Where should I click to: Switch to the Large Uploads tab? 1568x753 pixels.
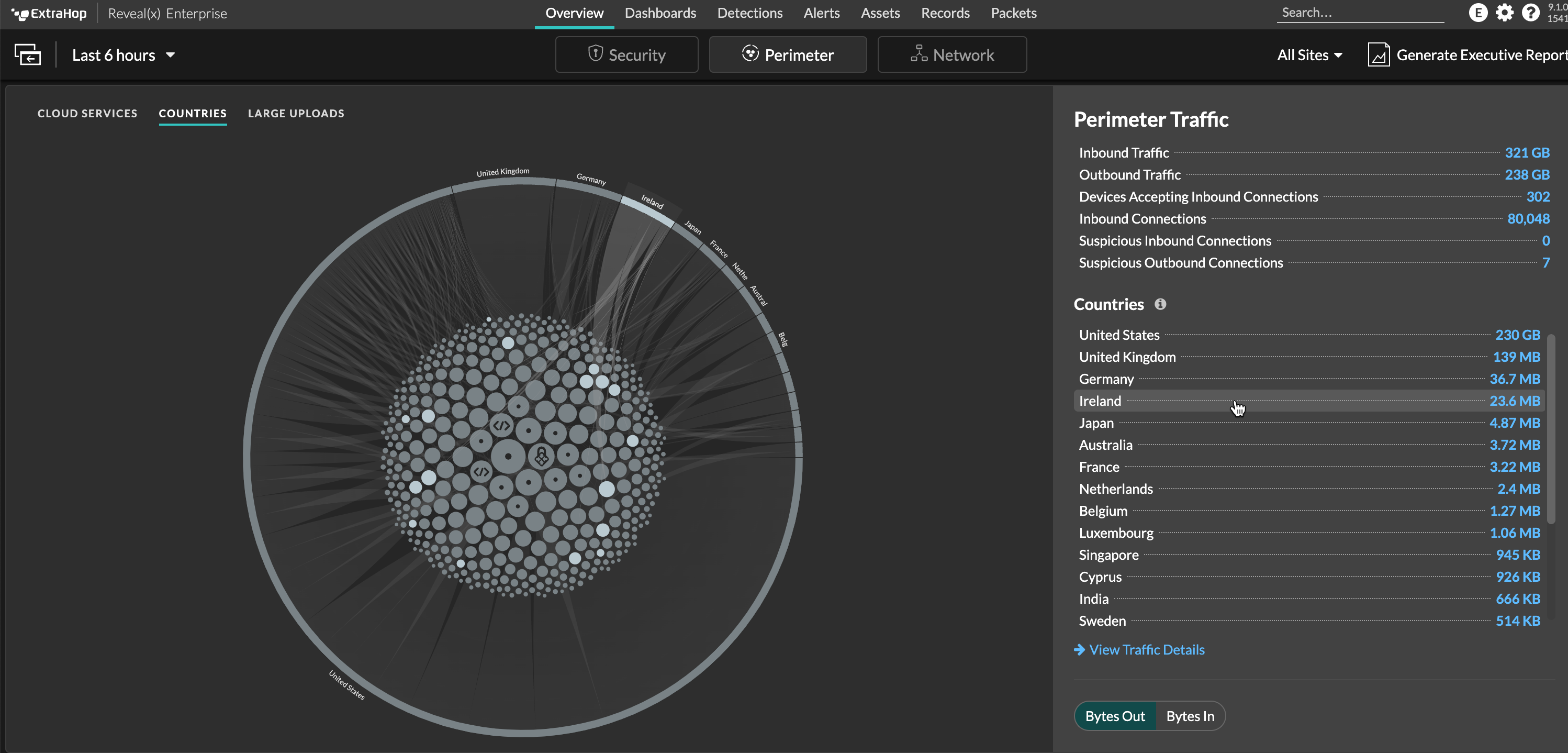[x=296, y=113]
